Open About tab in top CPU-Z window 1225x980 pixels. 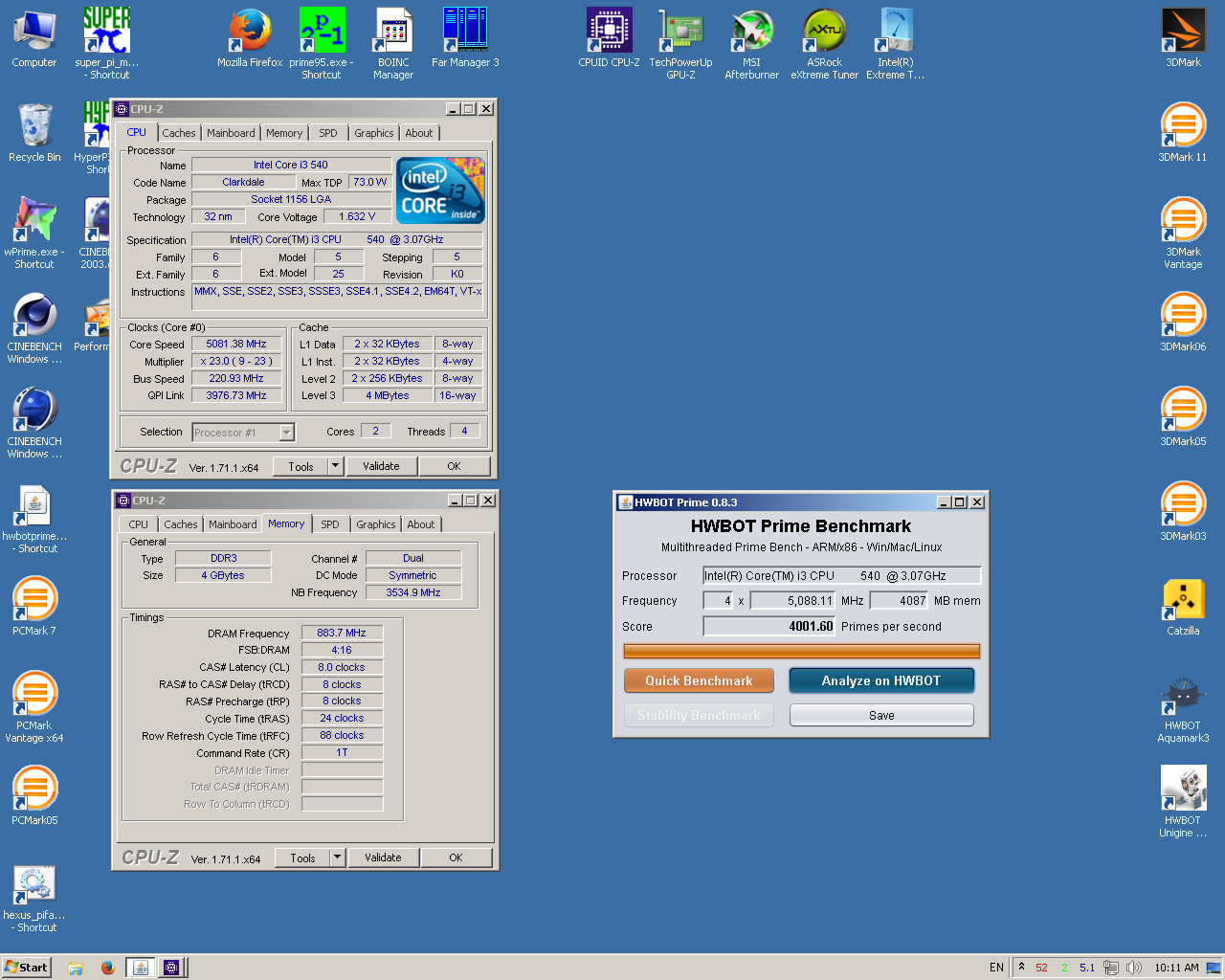click(x=418, y=133)
